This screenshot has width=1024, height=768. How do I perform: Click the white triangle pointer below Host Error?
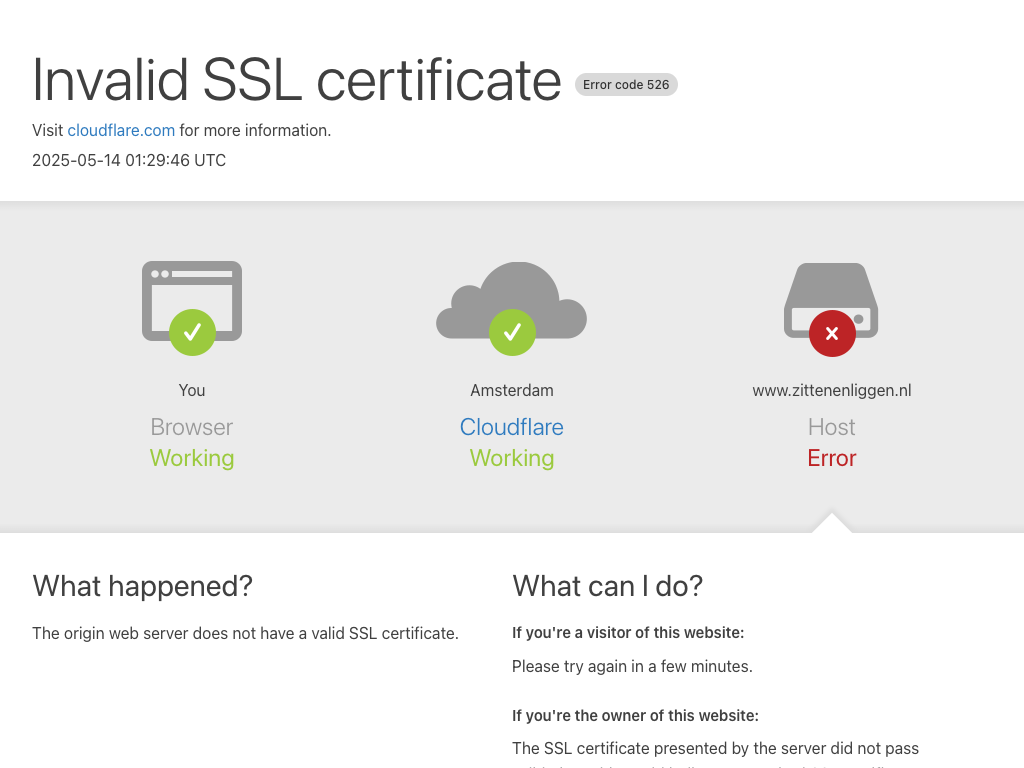pos(832,523)
